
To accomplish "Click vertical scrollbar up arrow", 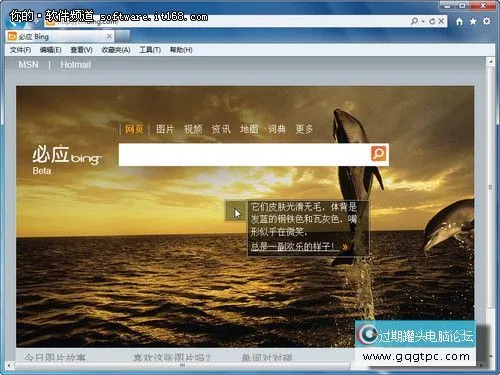I will pos(491,62).
